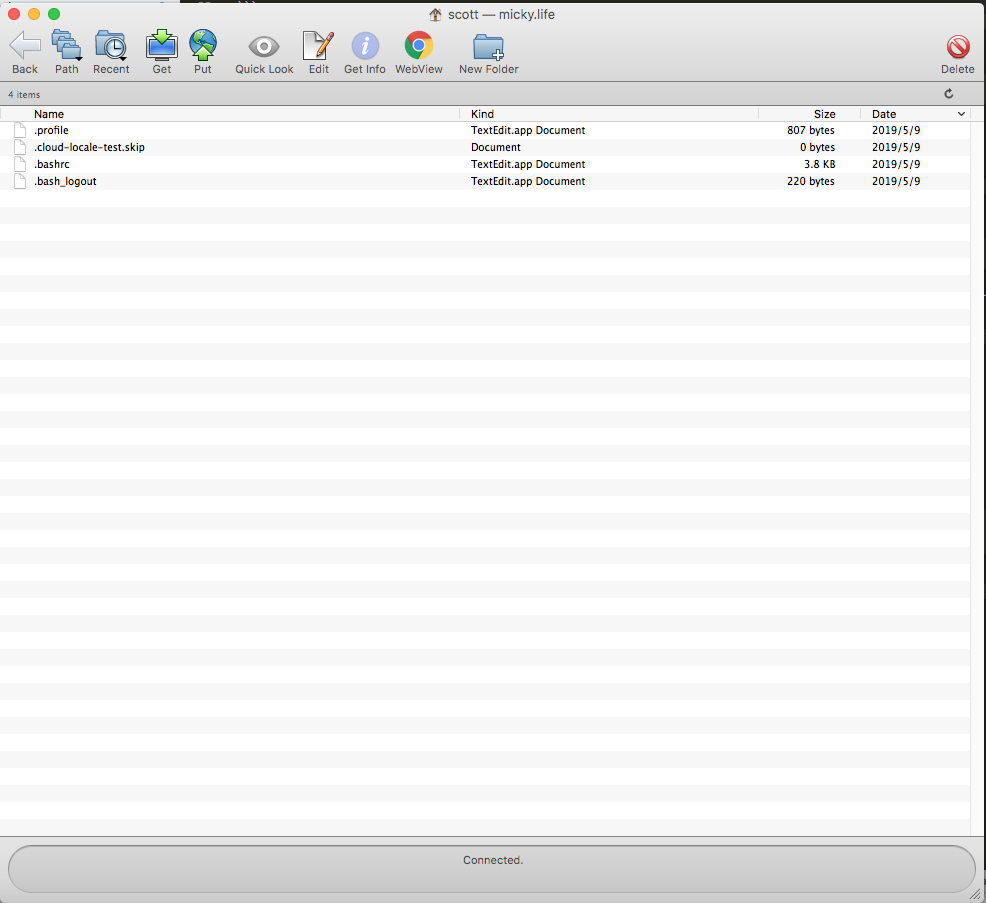Select the .bash_logout file name
Screen dimensions: 986x903
[65, 181]
